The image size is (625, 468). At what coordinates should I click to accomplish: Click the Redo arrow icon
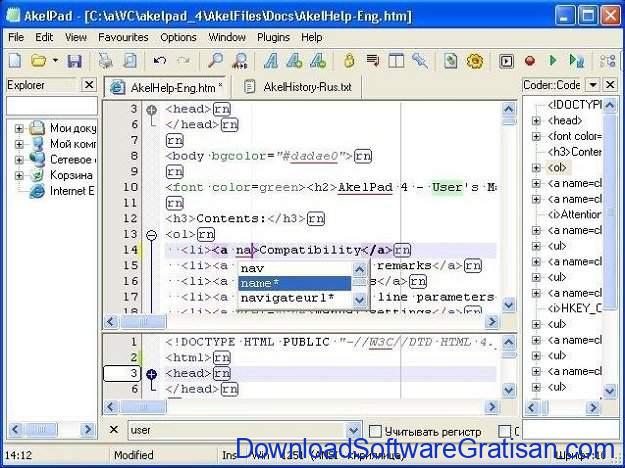click(183, 61)
